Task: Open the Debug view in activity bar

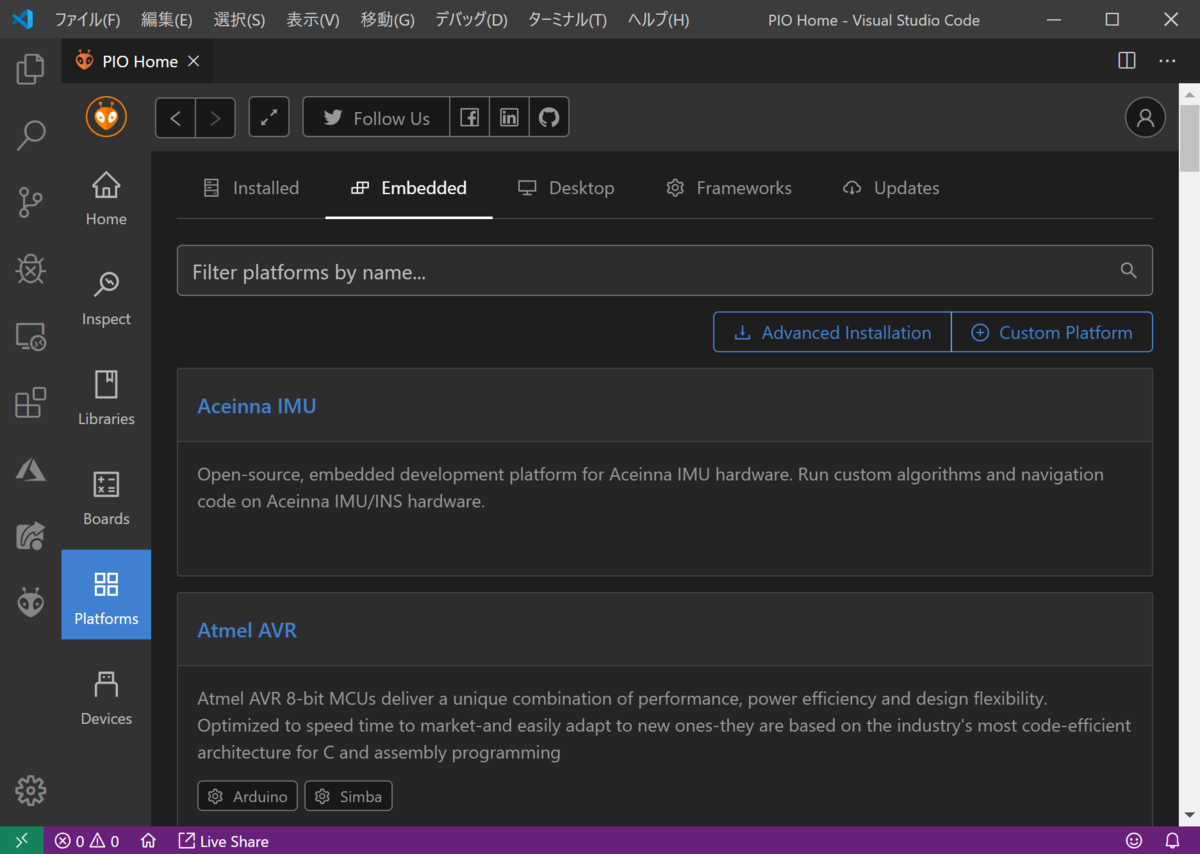Action: [30, 268]
